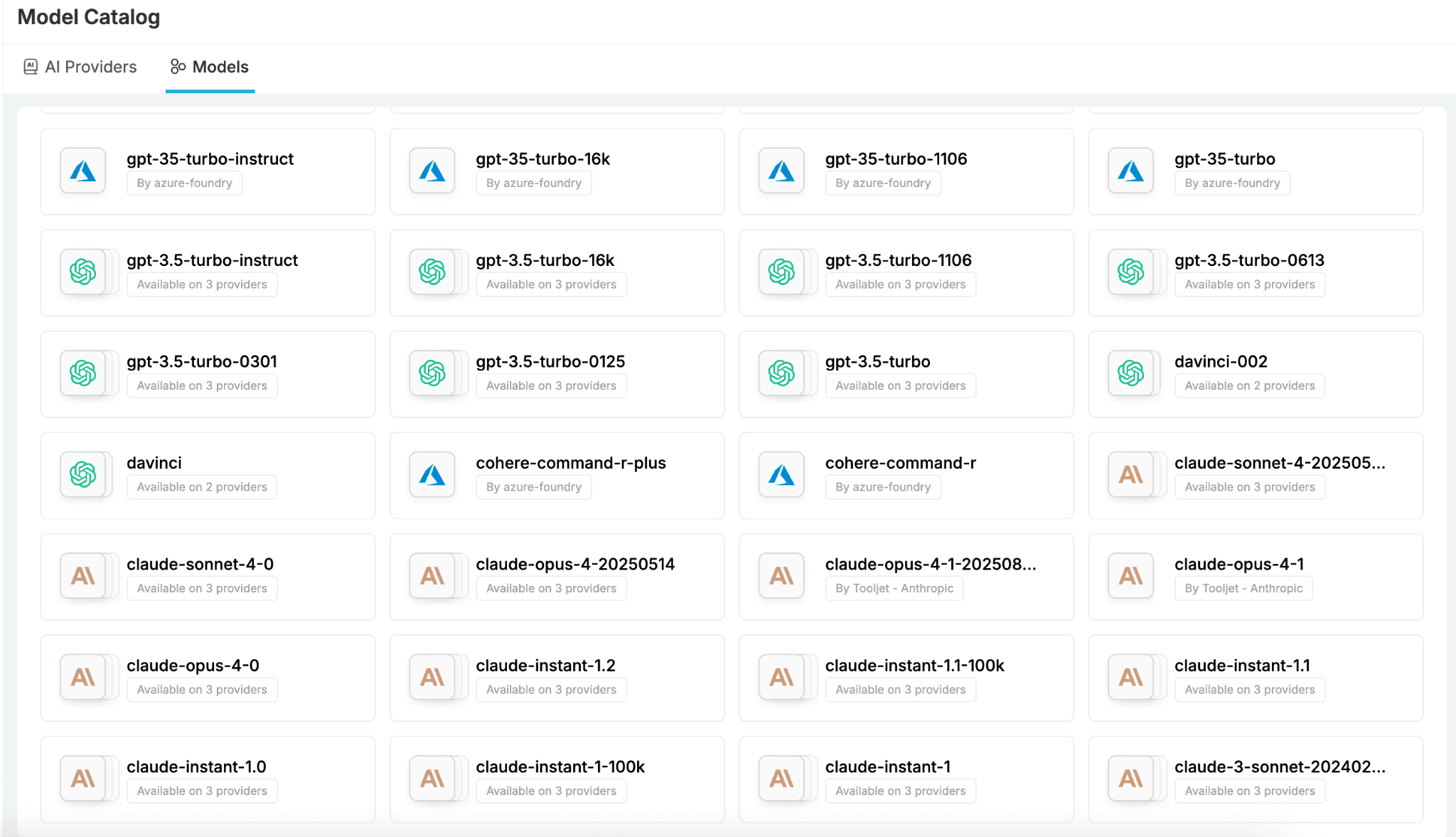Click the OpenAI icon next to davinci-002

pos(1130,373)
